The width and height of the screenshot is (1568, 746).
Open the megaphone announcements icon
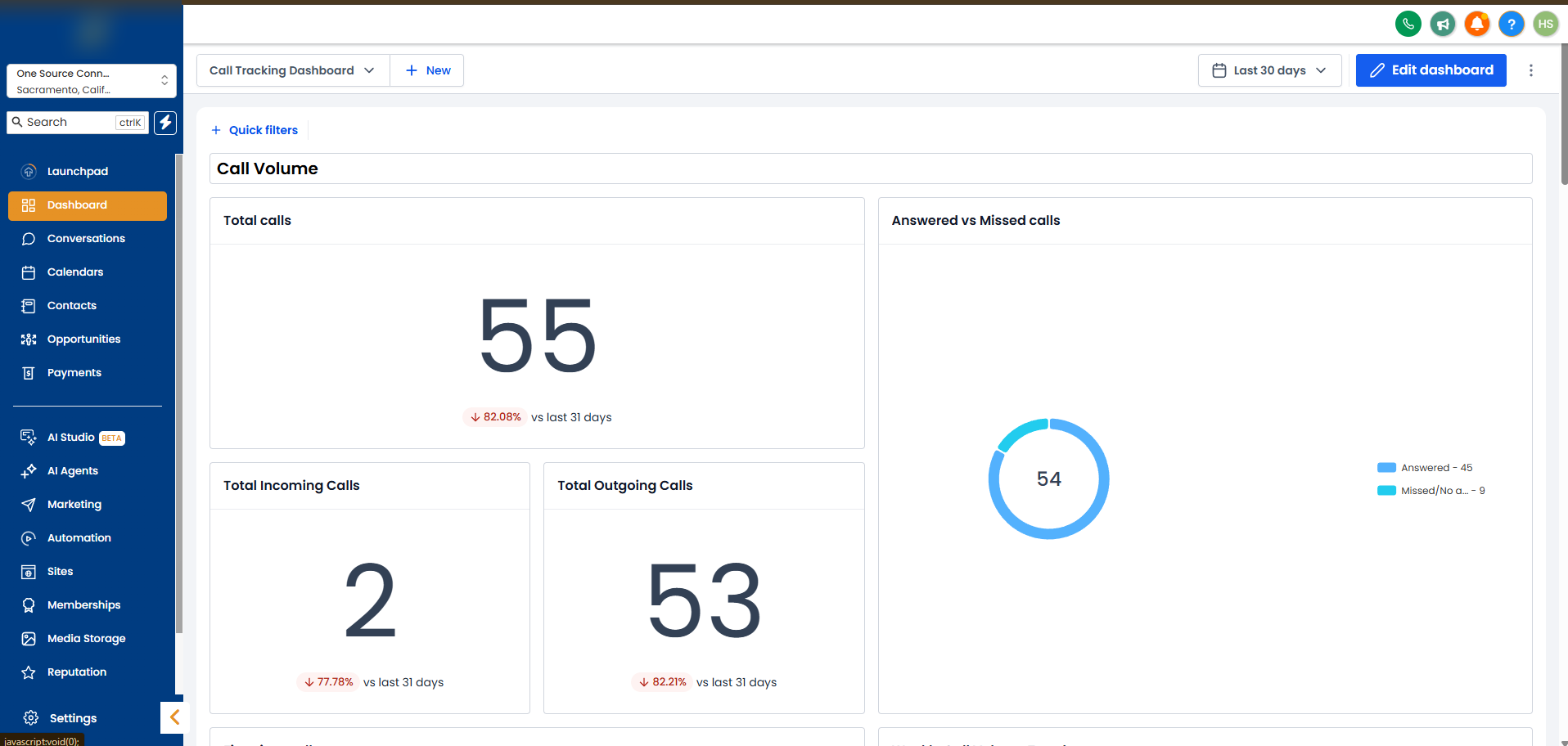pos(1443,24)
